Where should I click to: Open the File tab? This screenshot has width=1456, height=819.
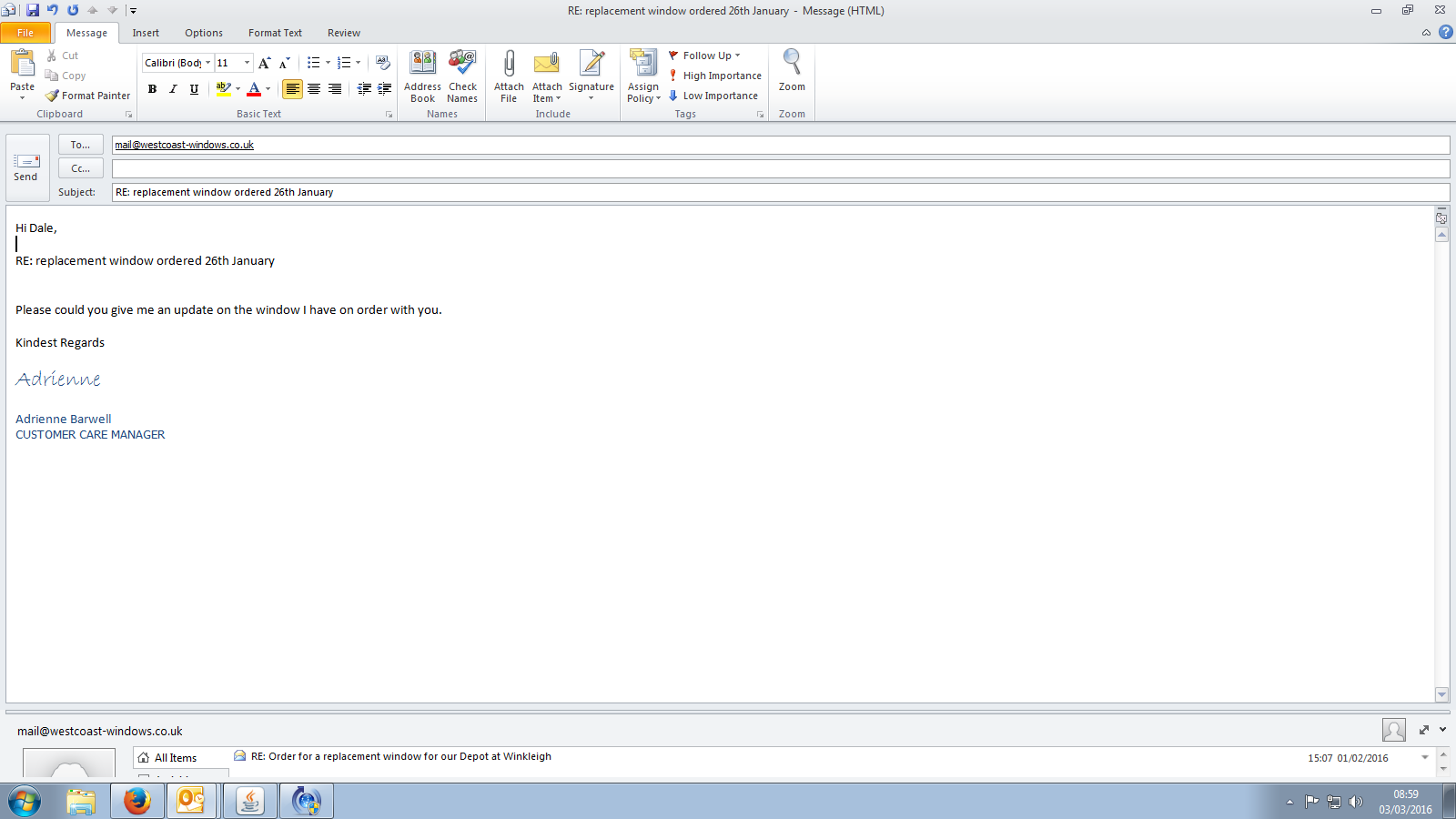pyautogui.click(x=25, y=33)
